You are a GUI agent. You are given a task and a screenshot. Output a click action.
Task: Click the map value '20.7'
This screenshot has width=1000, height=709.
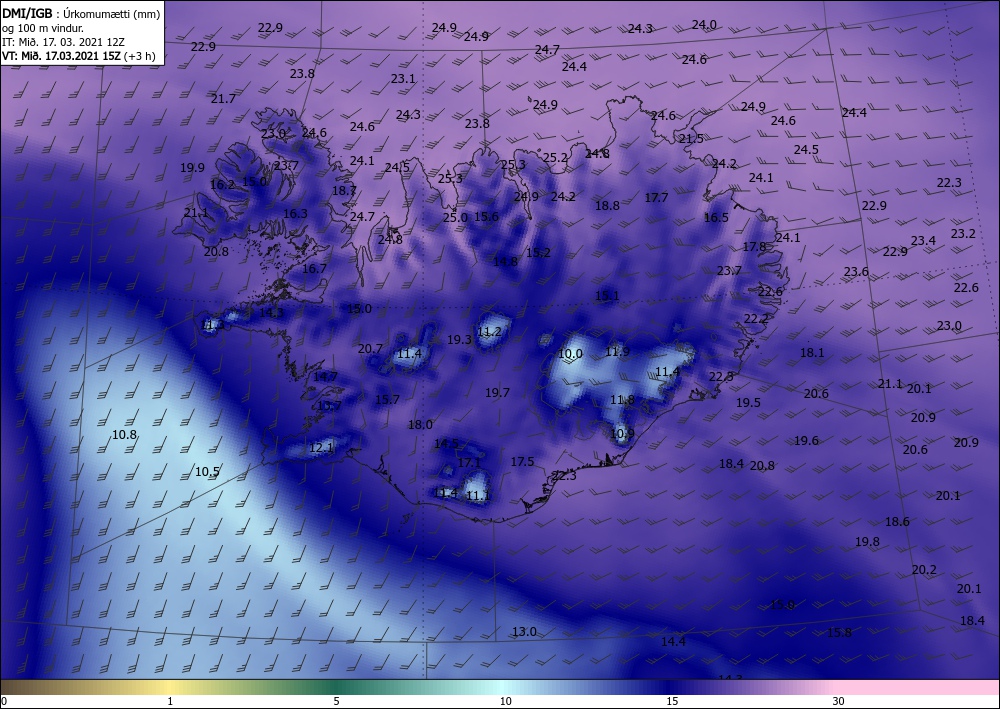[x=370, y=349]
